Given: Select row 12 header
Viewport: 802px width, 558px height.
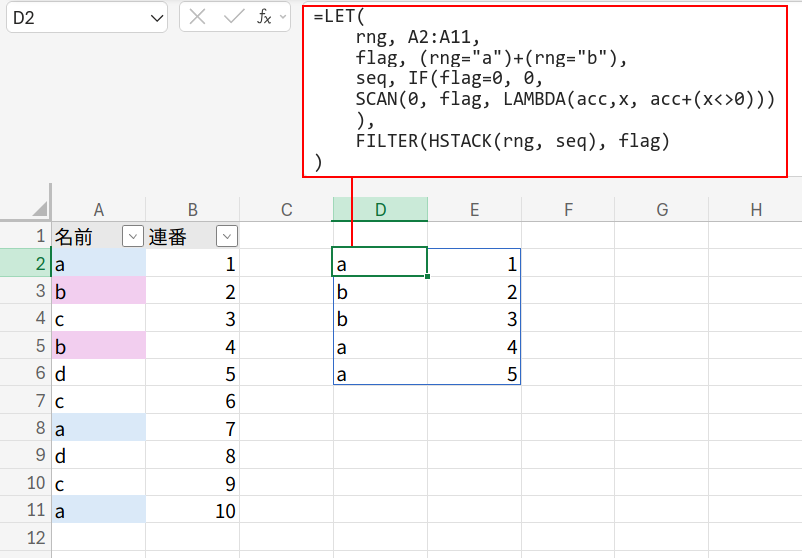Looking at the screenshot, I should [25, 537].
